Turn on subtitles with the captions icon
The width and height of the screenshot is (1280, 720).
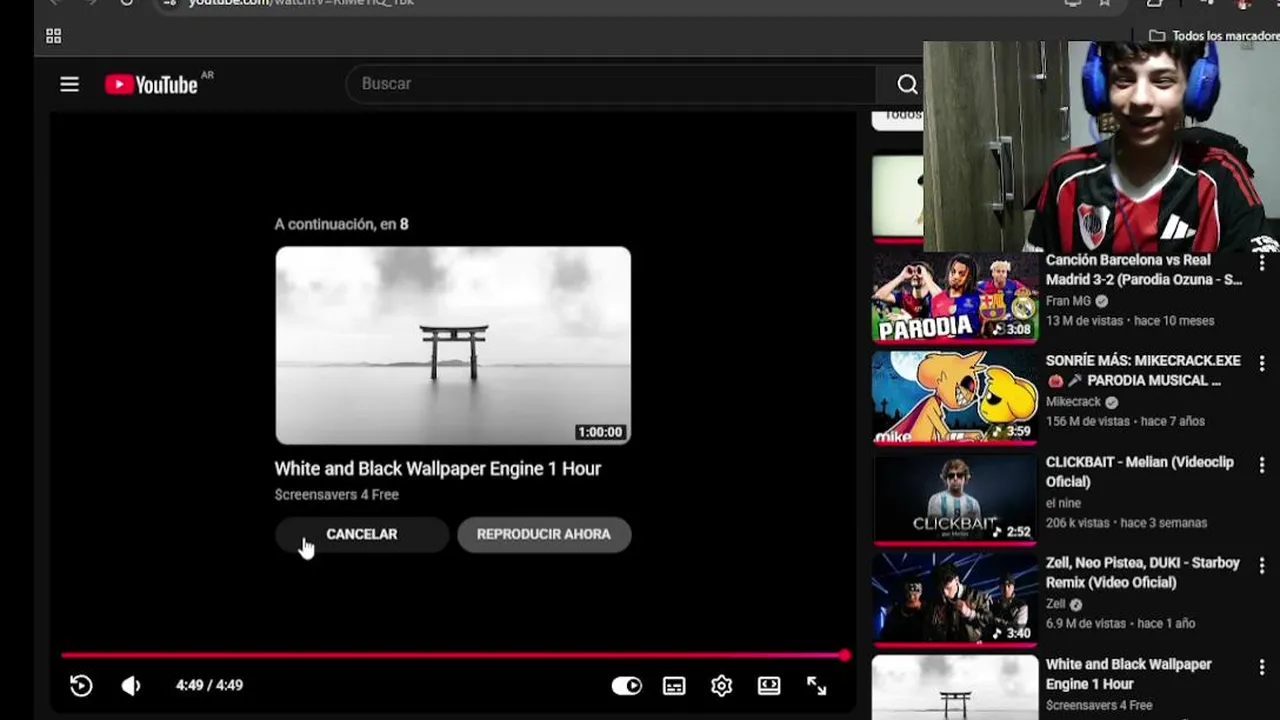click(x=674, y=685)
